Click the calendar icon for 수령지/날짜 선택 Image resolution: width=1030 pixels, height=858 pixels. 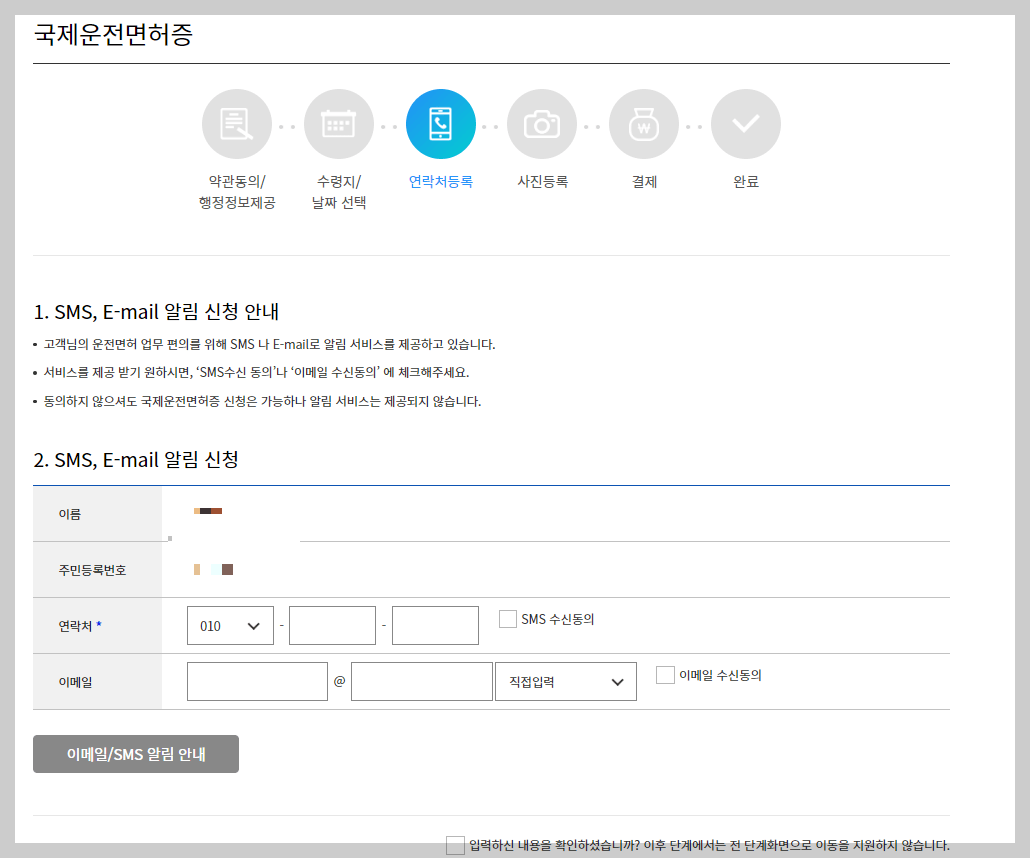click(x=339, y=123)
